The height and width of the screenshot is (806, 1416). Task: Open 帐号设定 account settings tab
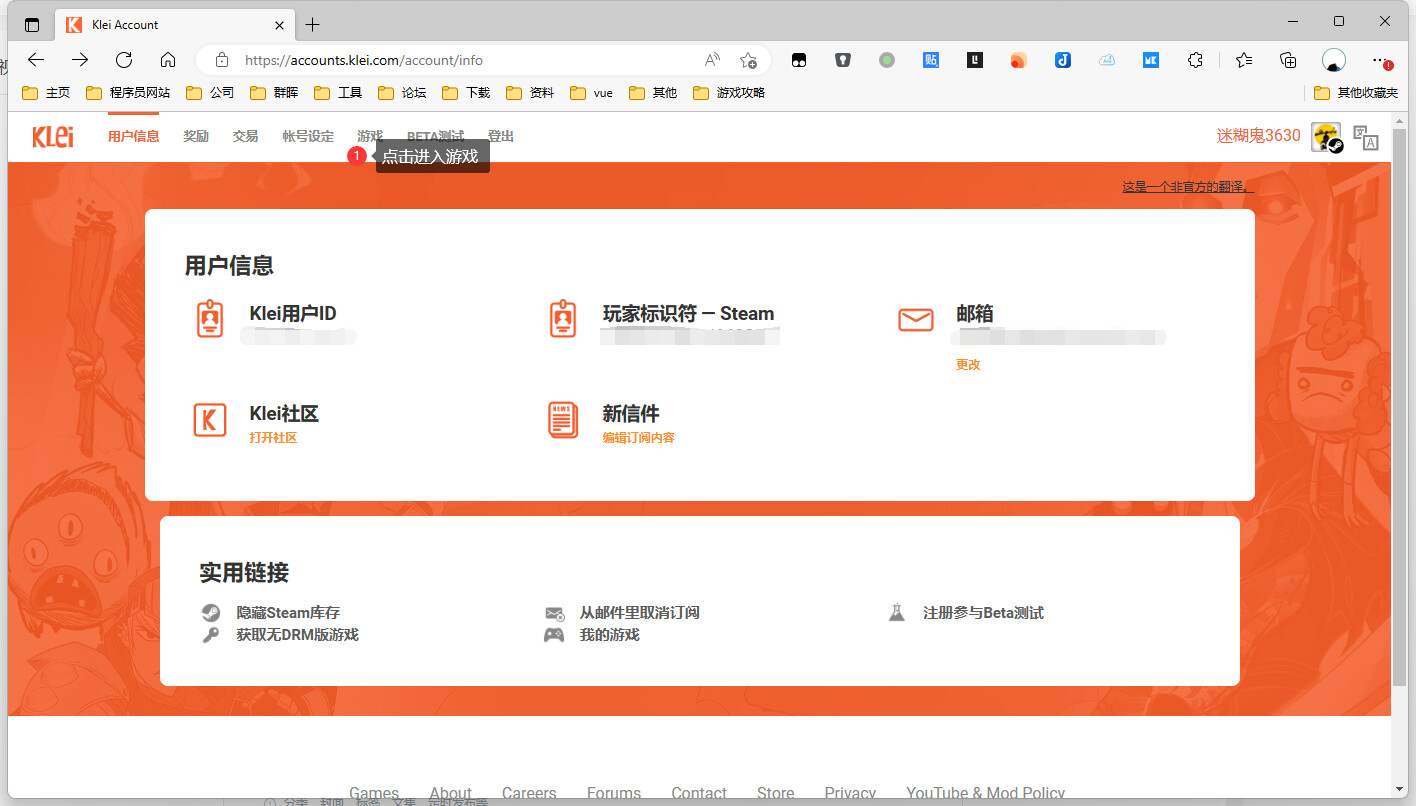[x=308, y=137]
